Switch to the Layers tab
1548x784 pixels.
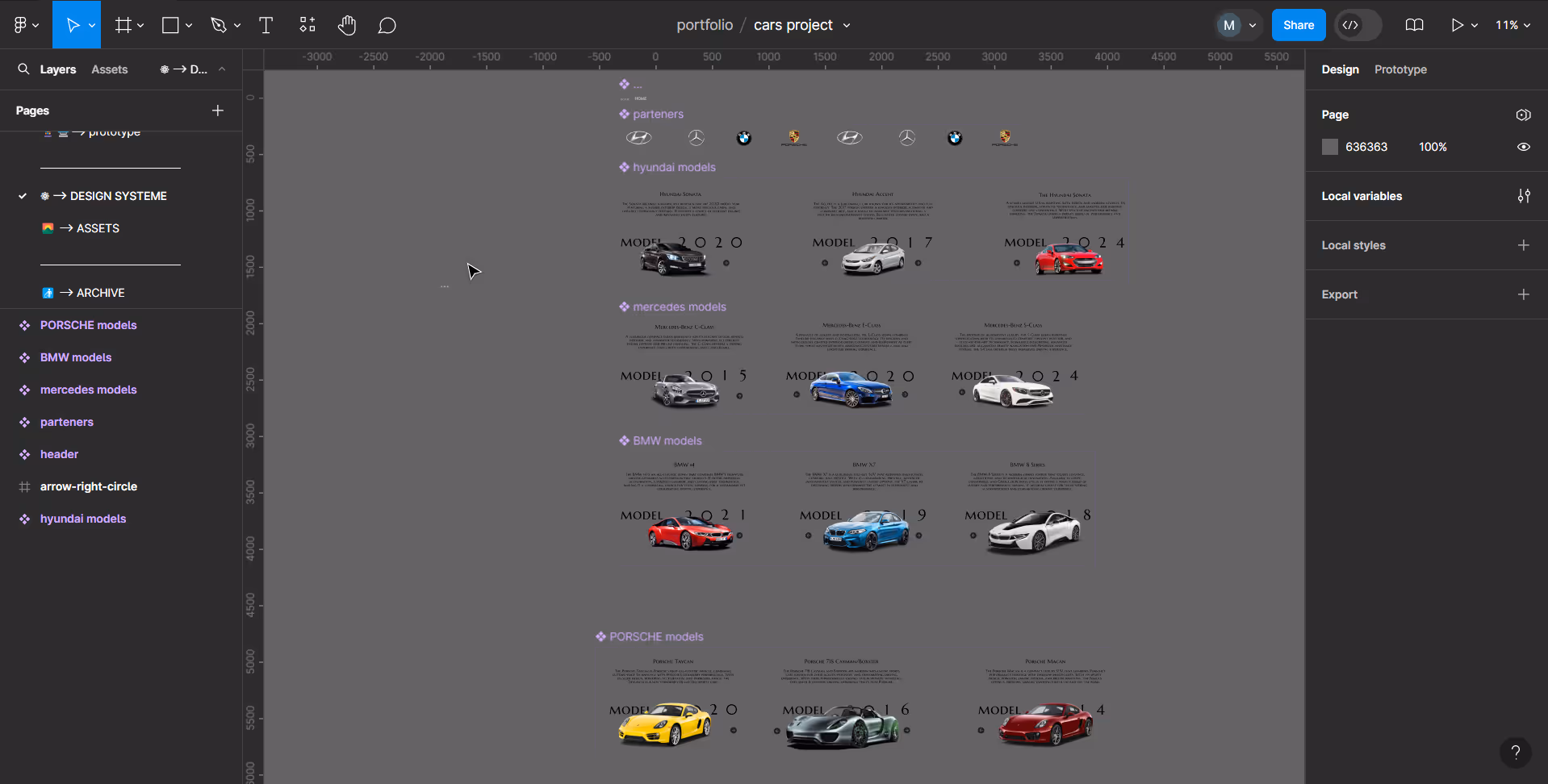58,69
